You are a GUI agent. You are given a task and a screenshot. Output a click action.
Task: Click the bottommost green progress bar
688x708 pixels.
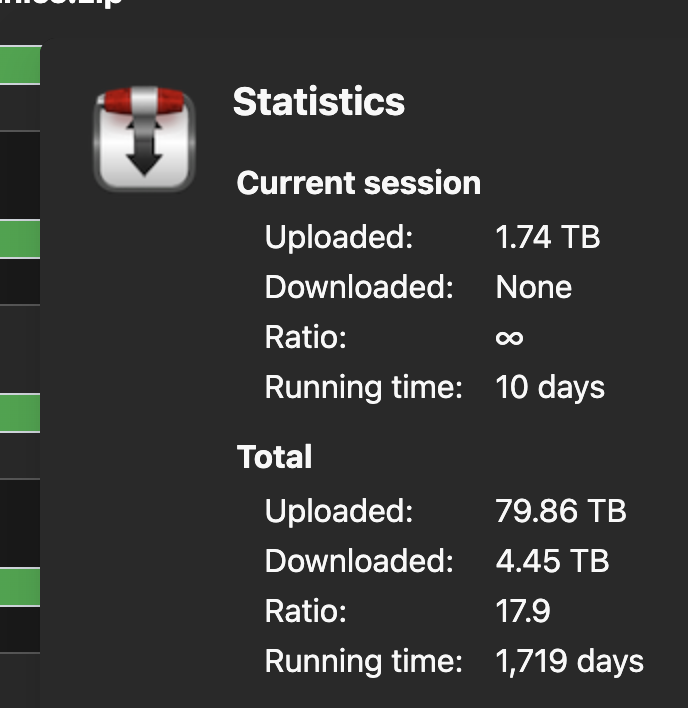pos(20,587)
